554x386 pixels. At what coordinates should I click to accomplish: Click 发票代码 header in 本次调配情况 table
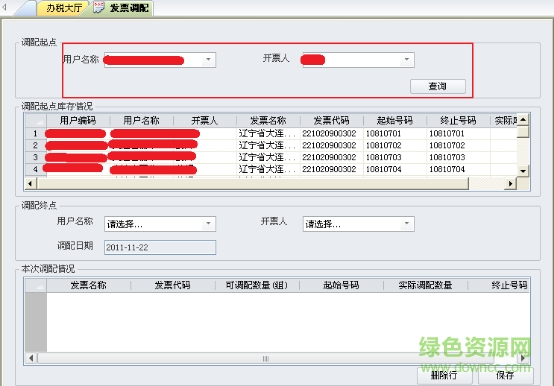172,285
